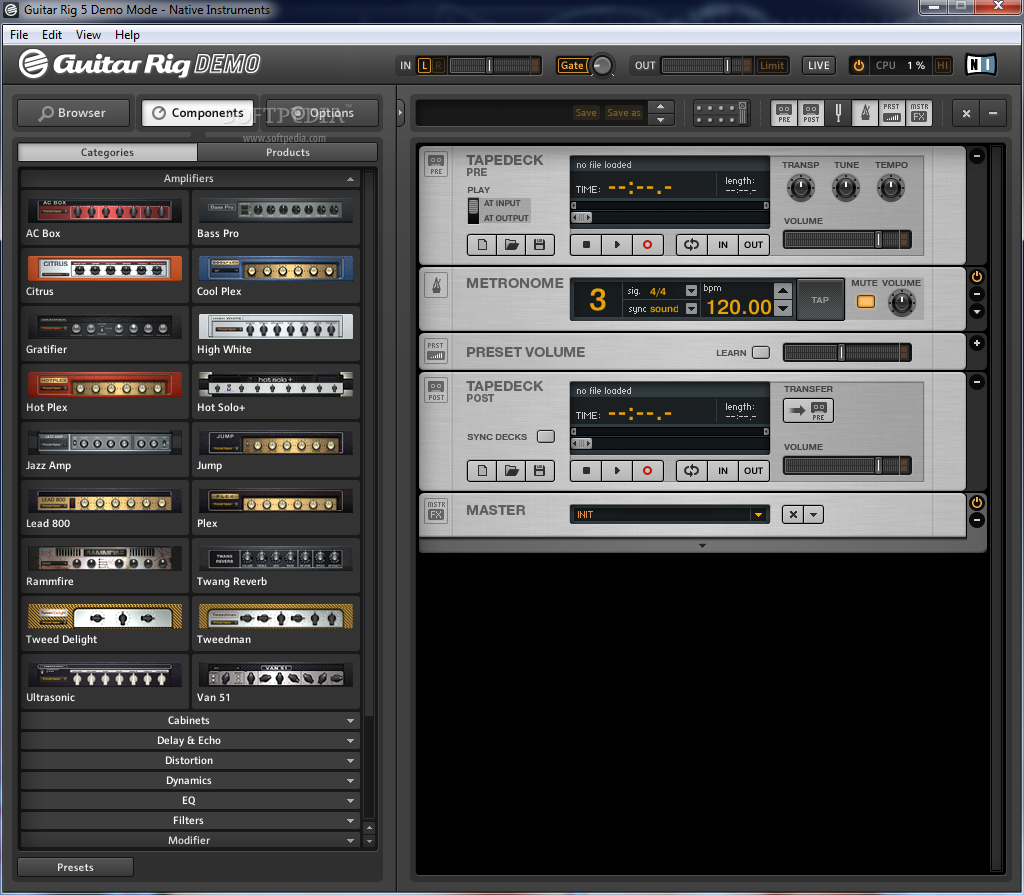
Task: Toggle output Limit button
Action: pos(771,65)
